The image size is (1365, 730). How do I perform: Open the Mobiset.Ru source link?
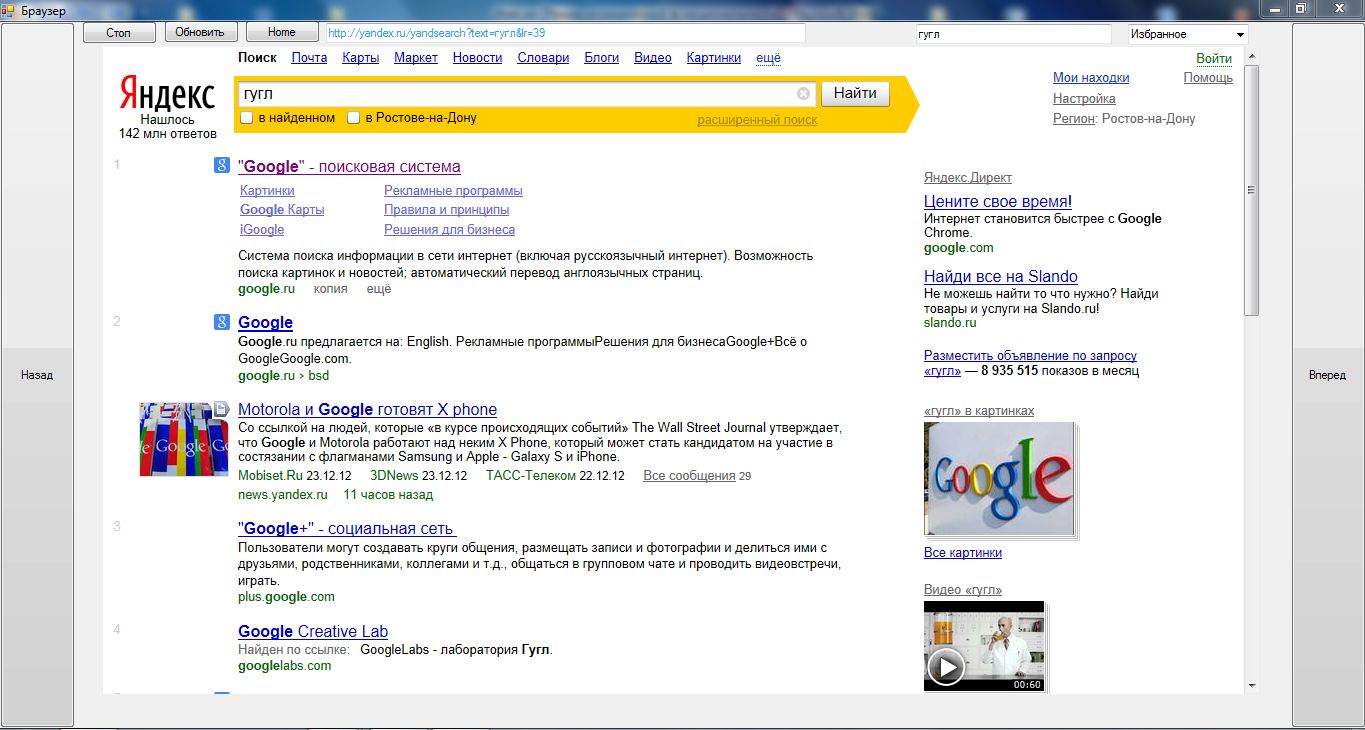click(270, 476)
